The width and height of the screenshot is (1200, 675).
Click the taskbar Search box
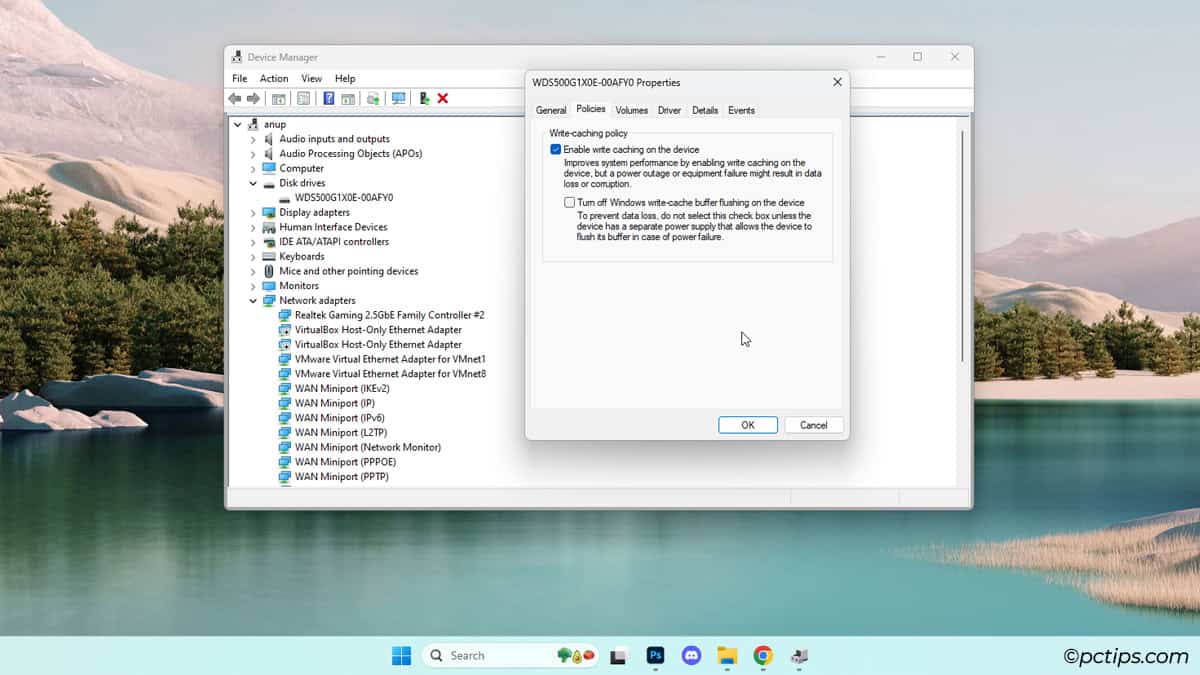coord(510,656)
